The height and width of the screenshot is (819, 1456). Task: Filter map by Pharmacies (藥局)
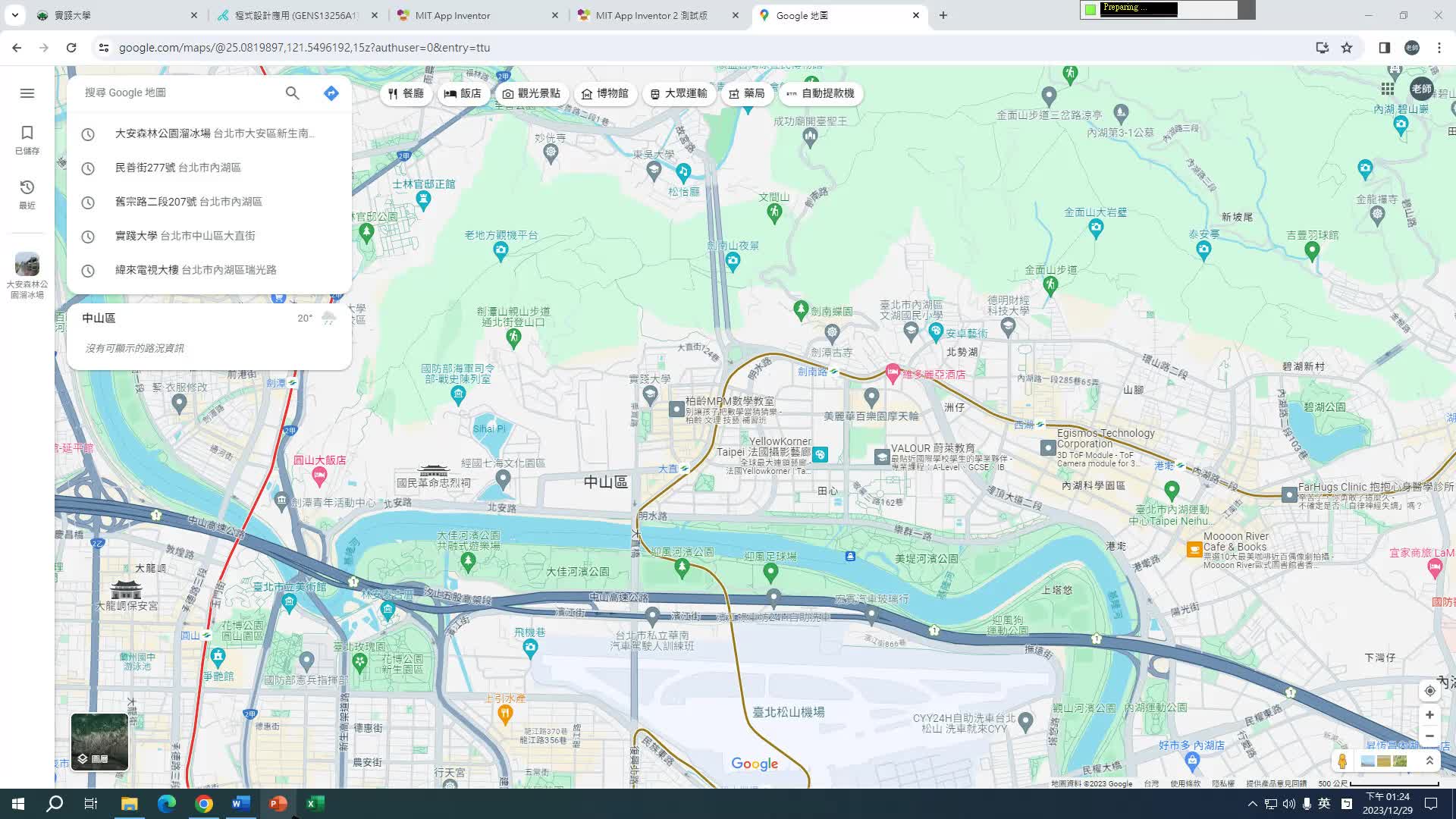point(747,93)
